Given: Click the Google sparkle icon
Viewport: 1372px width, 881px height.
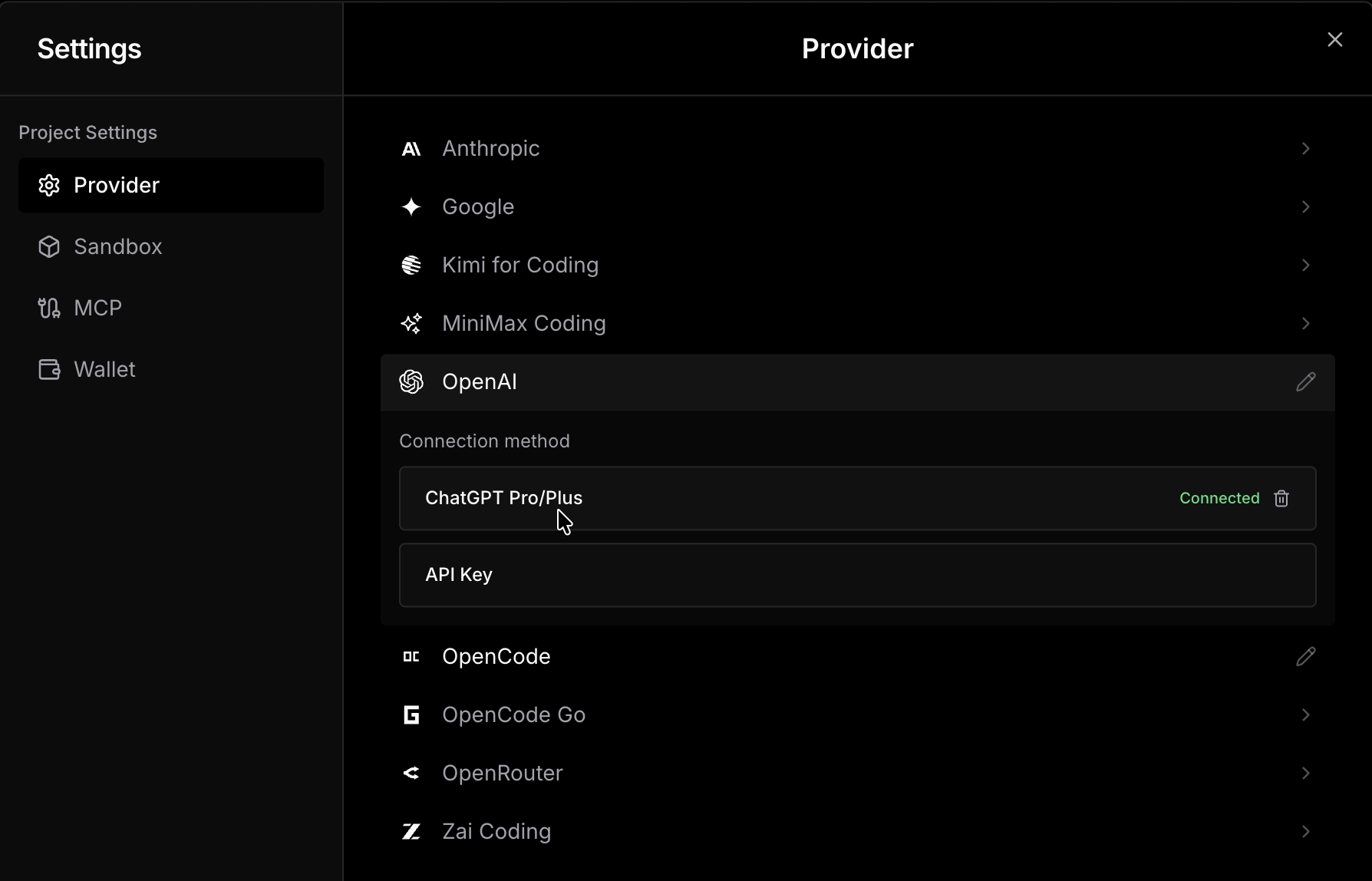Looking at the screenshot, I should 411,207.
